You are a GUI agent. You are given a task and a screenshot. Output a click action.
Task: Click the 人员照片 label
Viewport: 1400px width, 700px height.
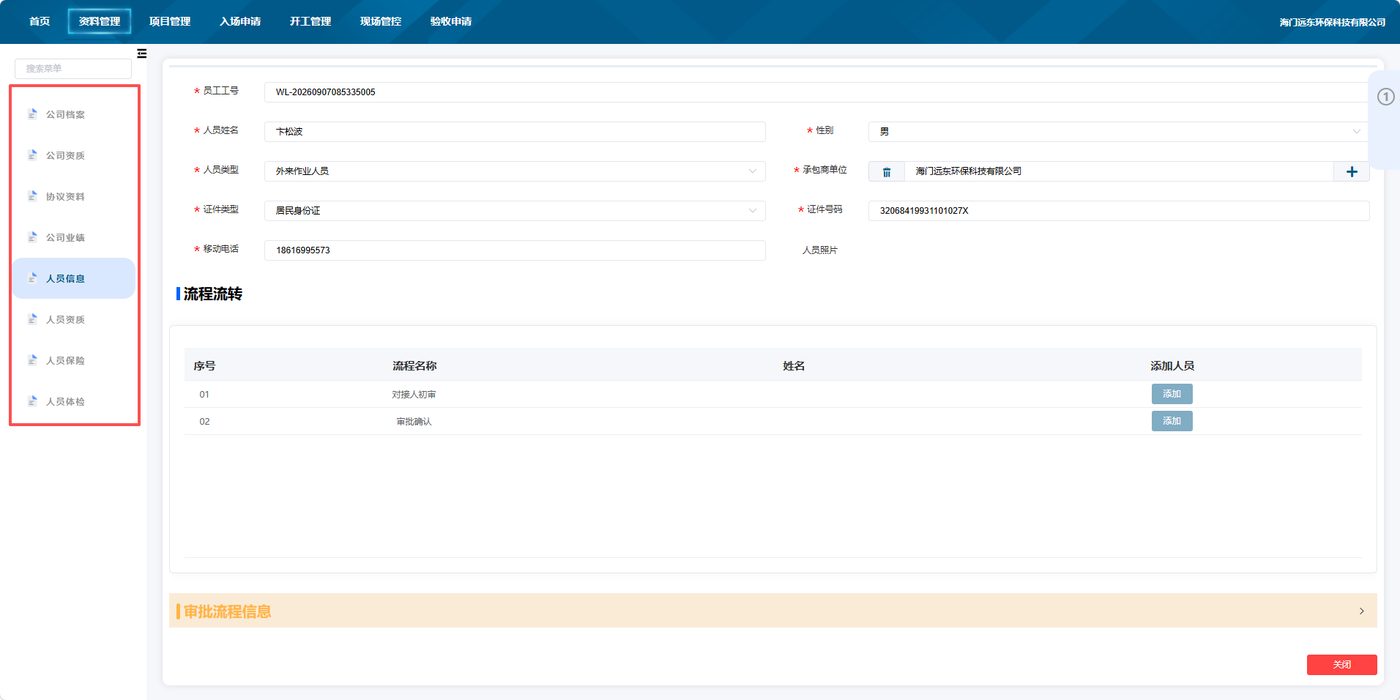point(820,250)
